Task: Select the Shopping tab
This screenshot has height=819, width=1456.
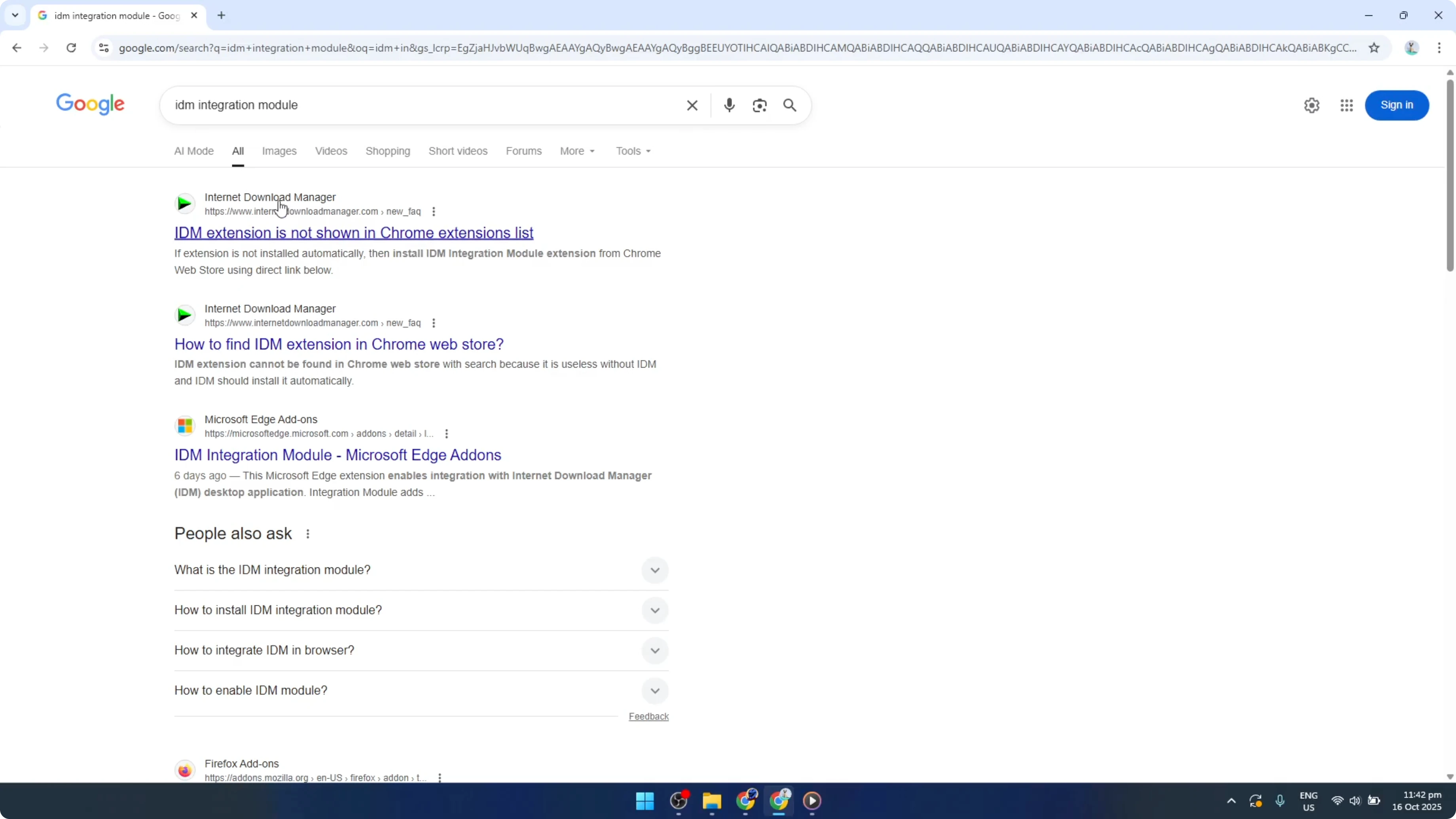Action: point(387,150)
